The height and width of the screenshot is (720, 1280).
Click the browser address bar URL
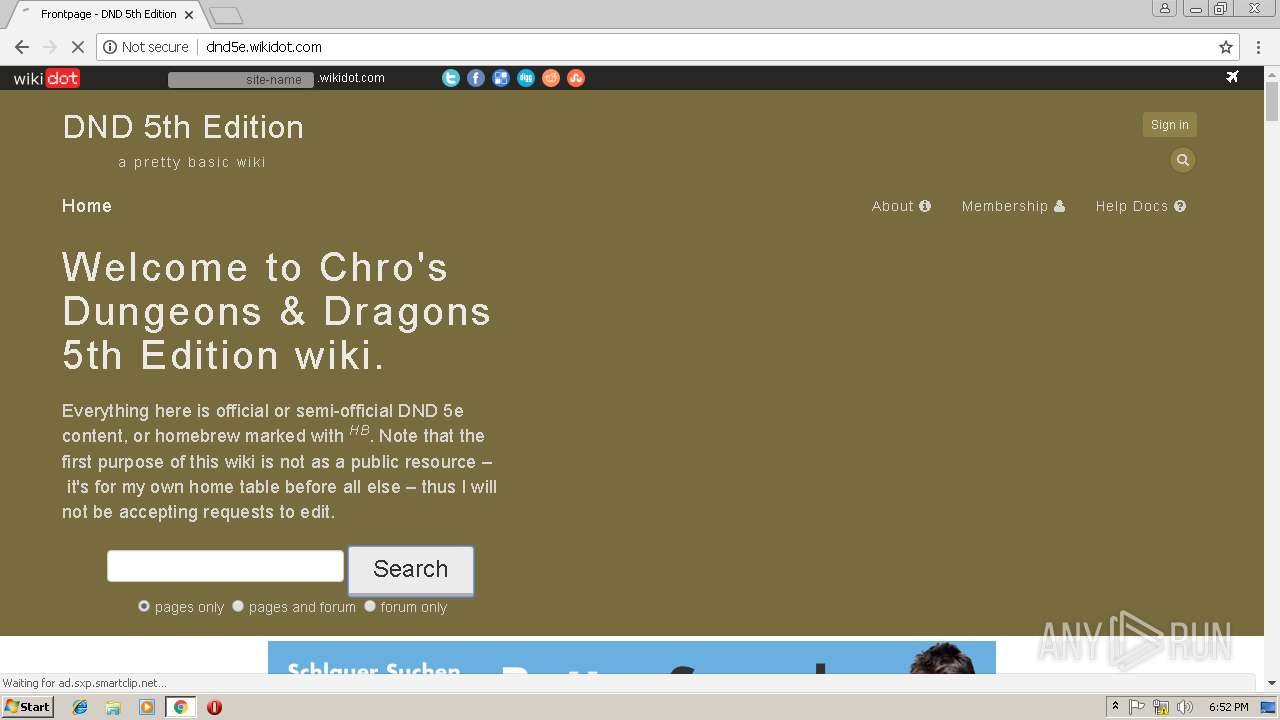click(264, 47)
